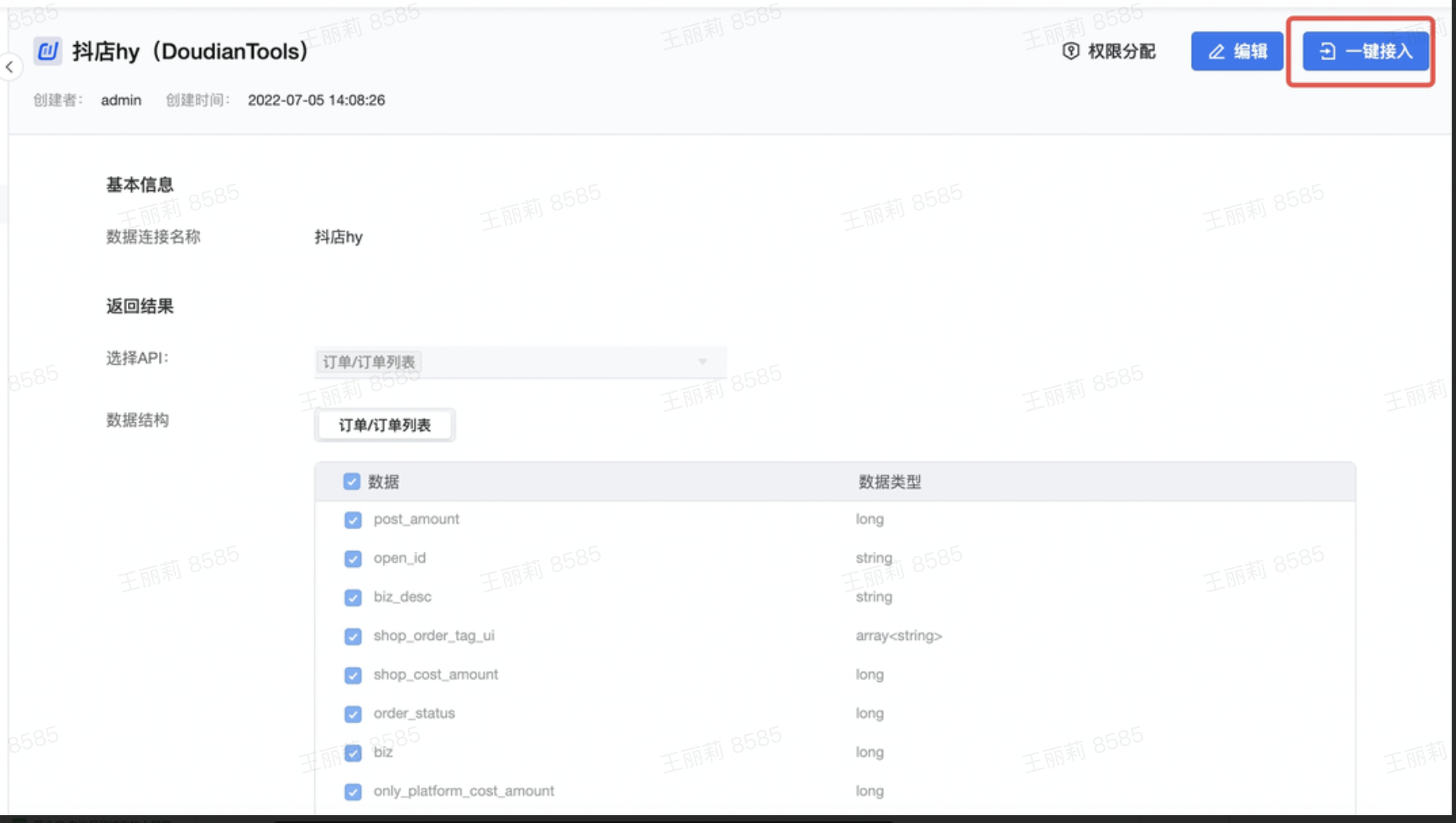Image resolution: width=1456 pixels, height=823 pixels.
Task: Click the 返回结果 section heading
Action: click(140, 306)
